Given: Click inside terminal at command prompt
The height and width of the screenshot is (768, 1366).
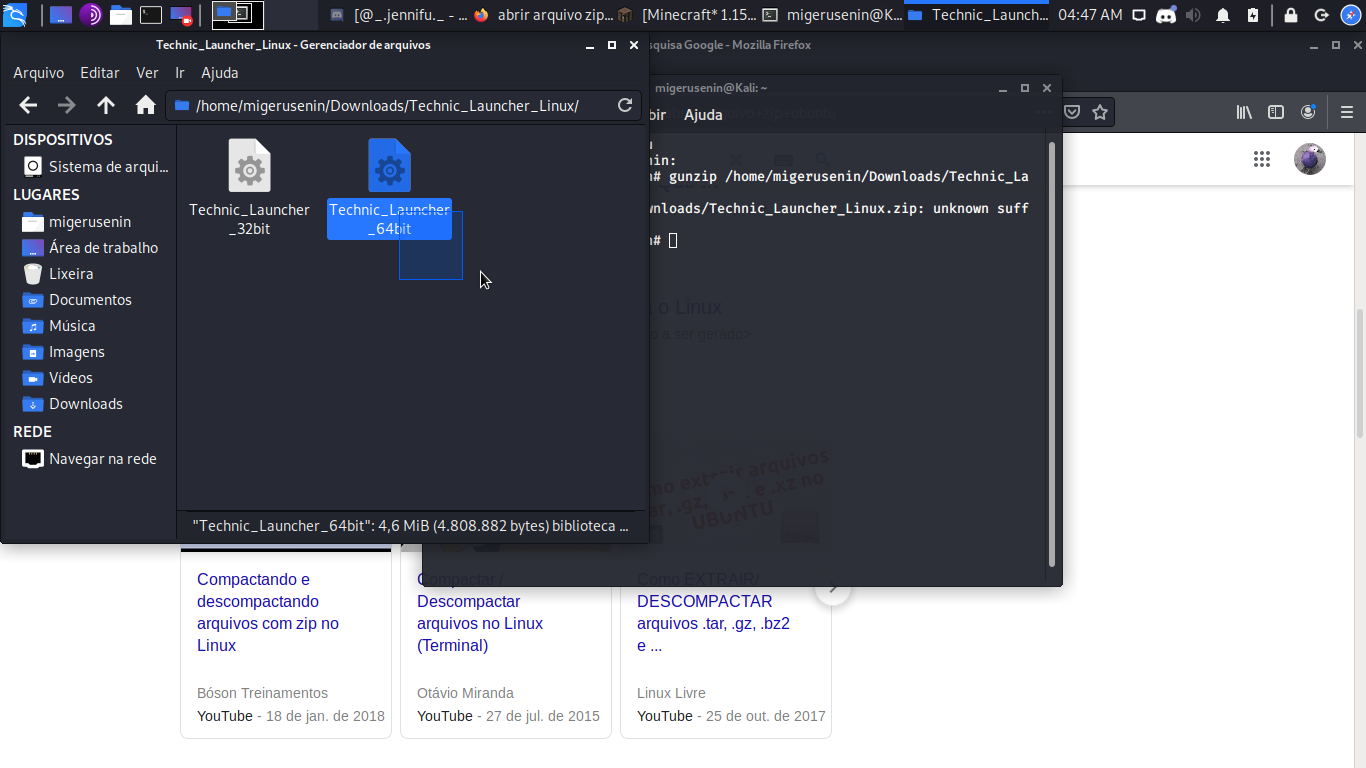Looking at the screenshot, I should click(673, 240).
